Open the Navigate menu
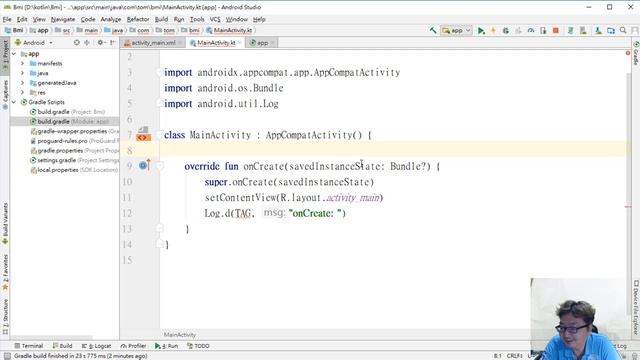 tap(63, 19)
